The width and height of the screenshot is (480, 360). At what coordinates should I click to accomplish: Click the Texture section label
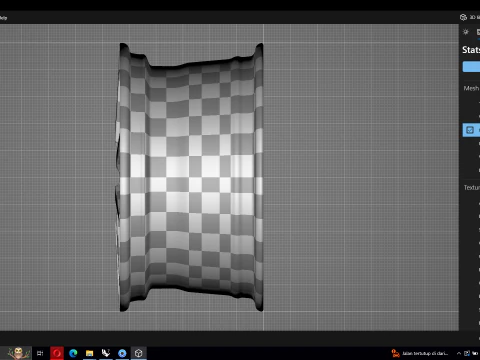(x=472, y=188)
